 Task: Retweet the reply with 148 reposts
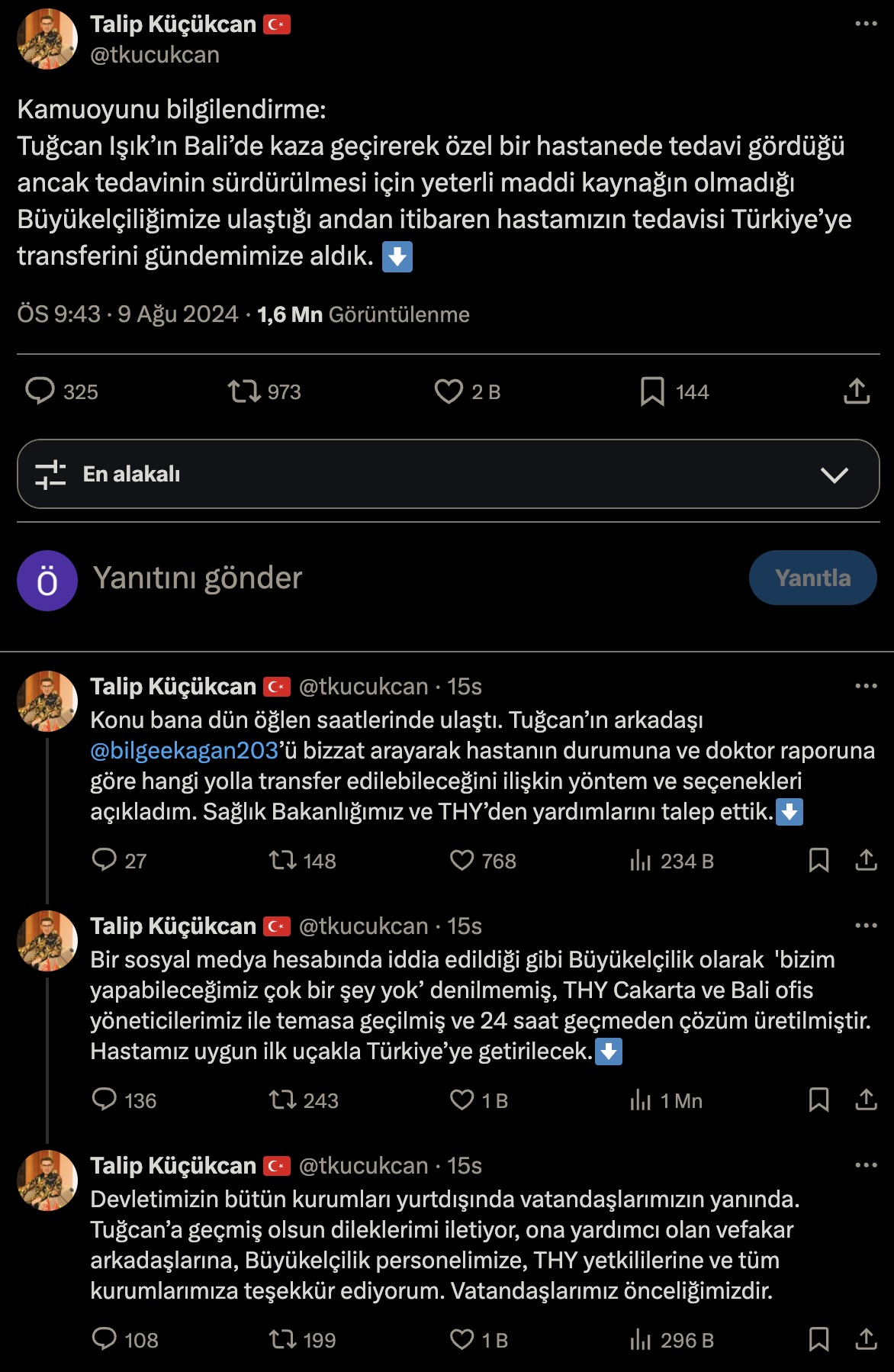283,861
